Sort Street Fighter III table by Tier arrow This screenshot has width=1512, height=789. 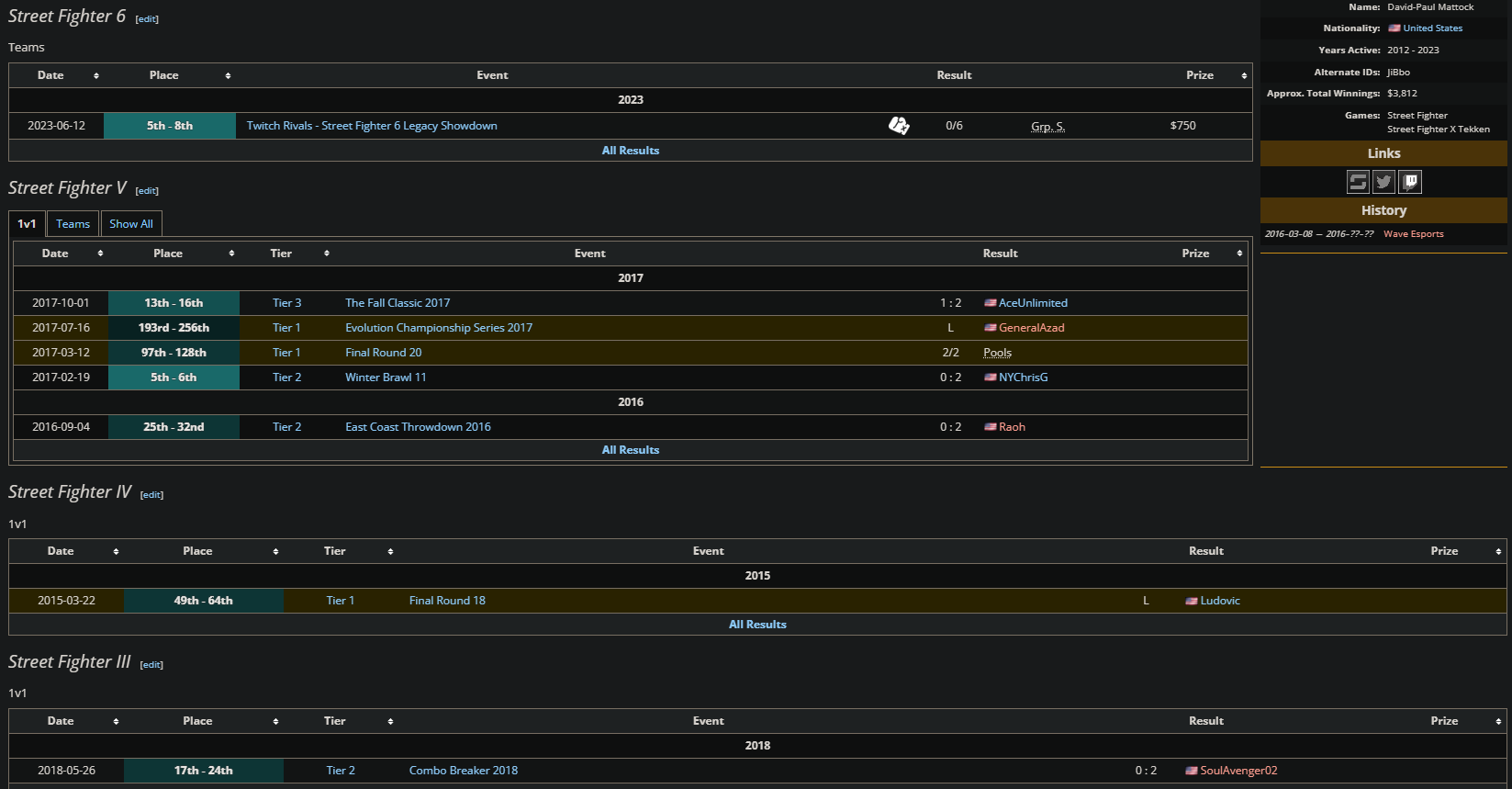click(390, 721)
